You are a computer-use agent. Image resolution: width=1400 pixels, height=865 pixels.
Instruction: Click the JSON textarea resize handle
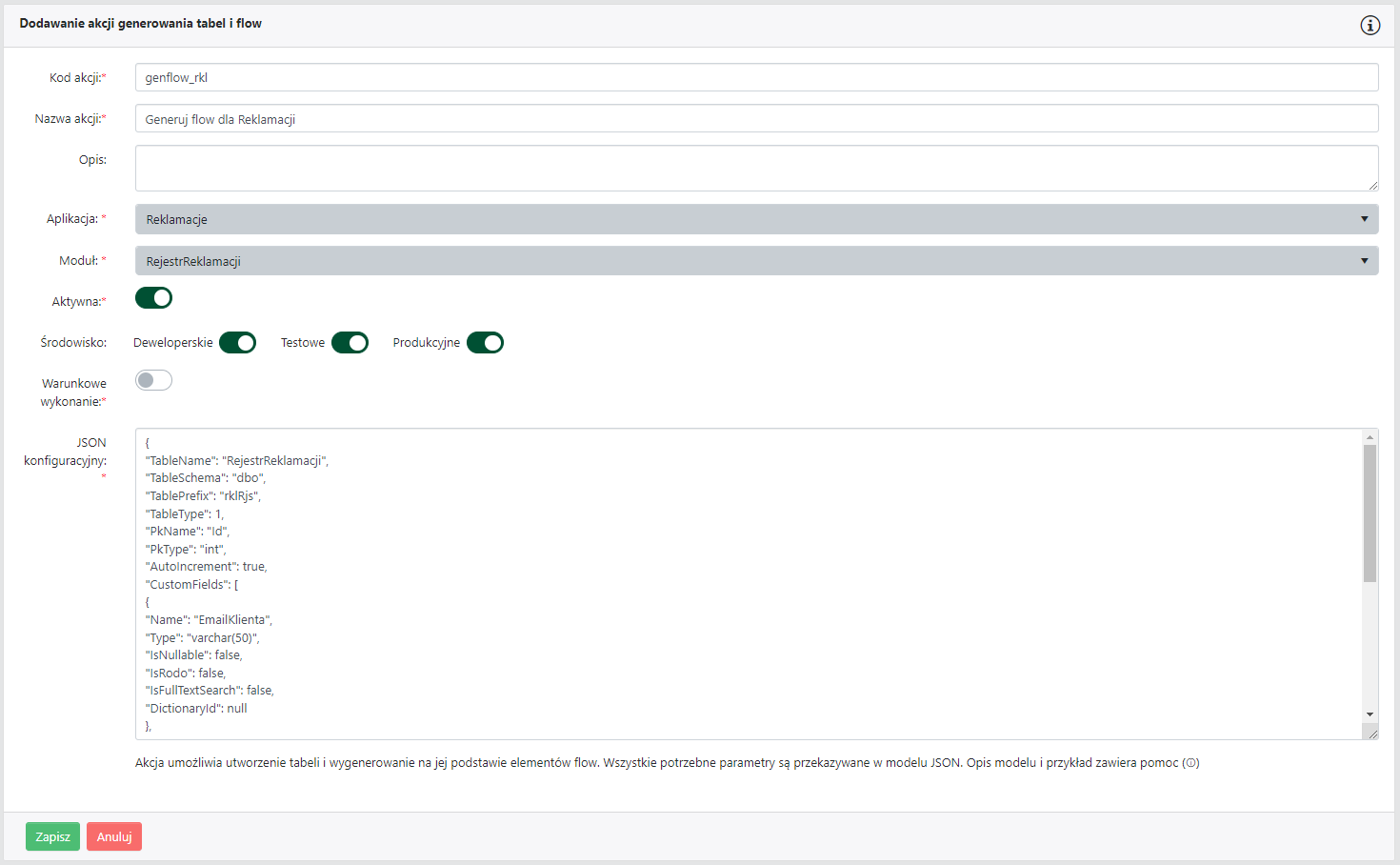pyautogui.click(x=1372, y=734)
